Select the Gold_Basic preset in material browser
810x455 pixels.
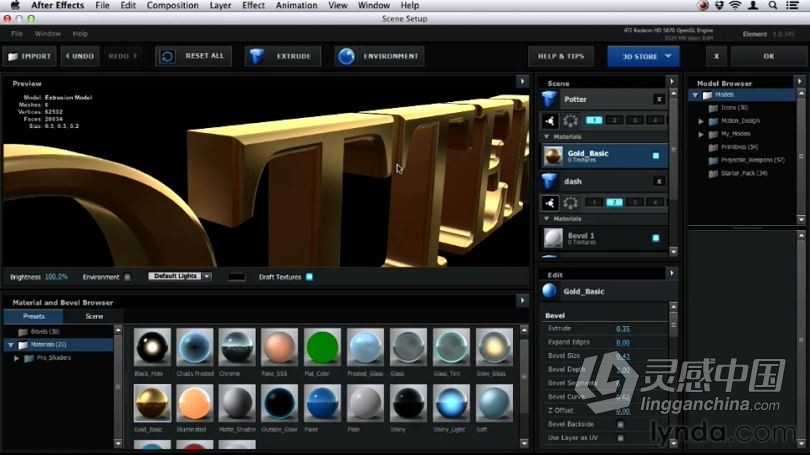coord(152,403)
